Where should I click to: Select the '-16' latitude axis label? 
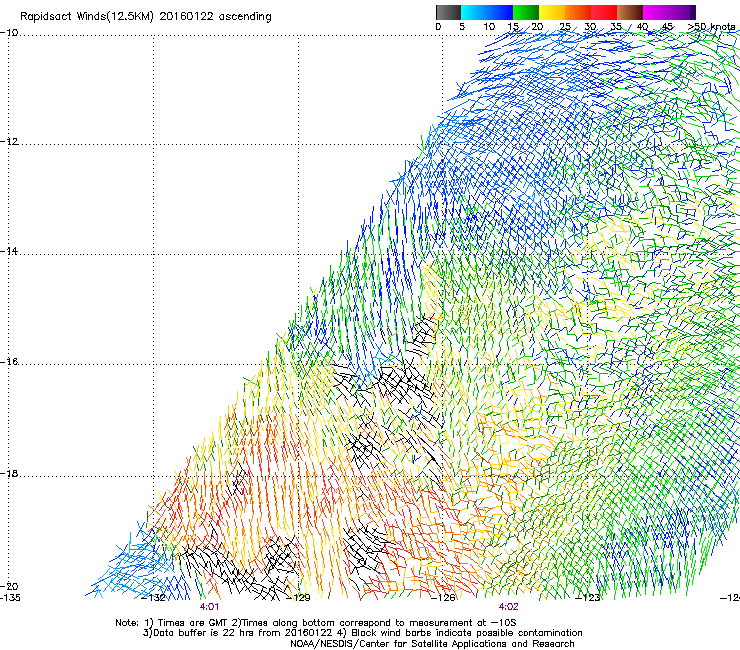[9, 362]
